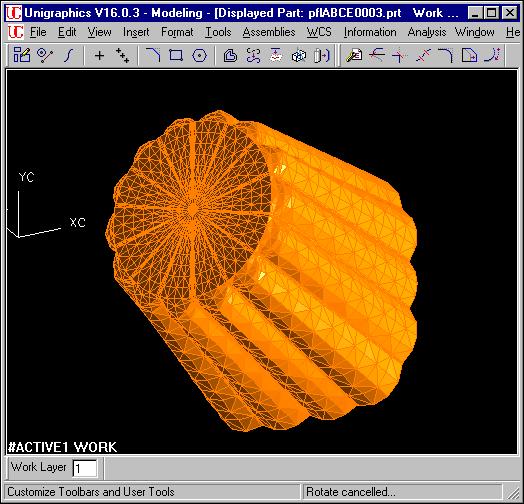524x504 pixels.
Task: Open the Edit menu
Action: click(x=67, y=32)
